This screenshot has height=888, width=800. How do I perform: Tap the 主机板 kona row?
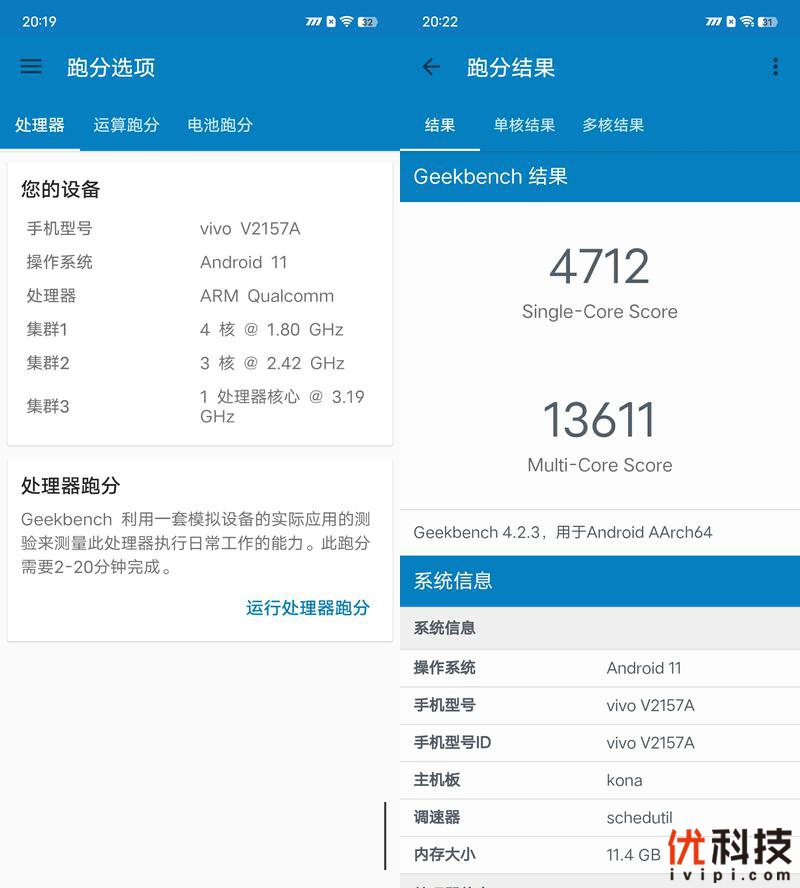[600, 780]
